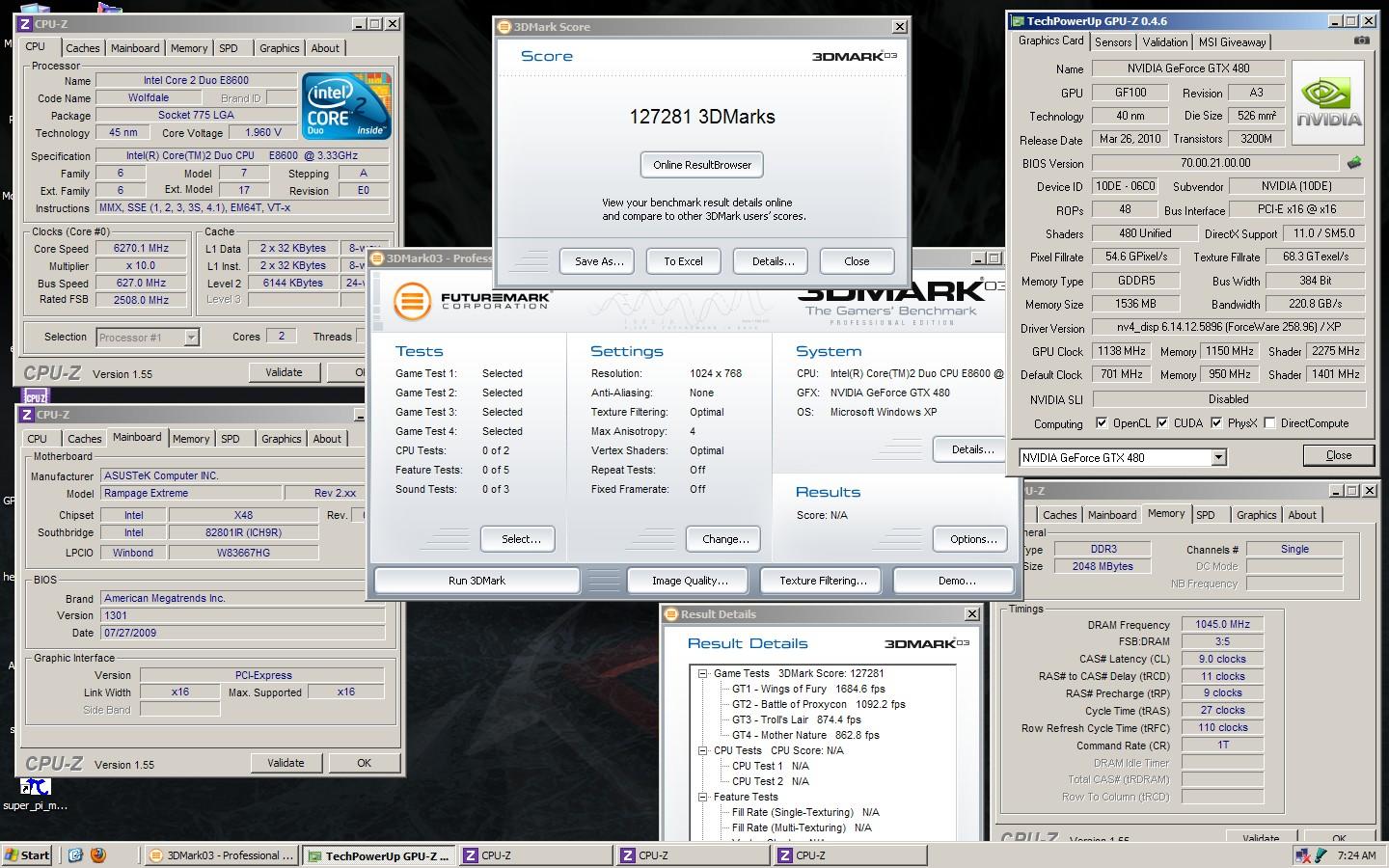The height and width of the screenshot is (868, 1389).
Task: Toggle the DirectCompute checkbox
Action: pos(1269,423)
